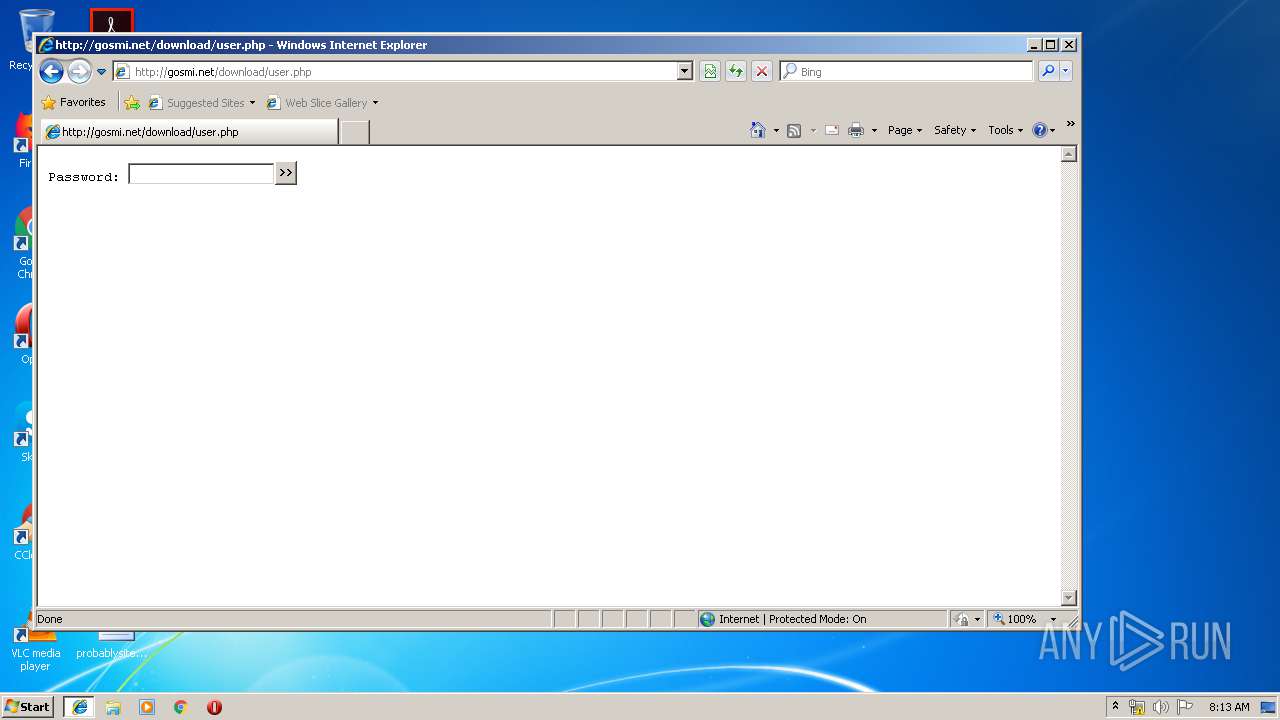Viewport: 1280px width, 720px height.
Task: Maximize the Internet Explorer window
Action: click(x=1051, y=44)
